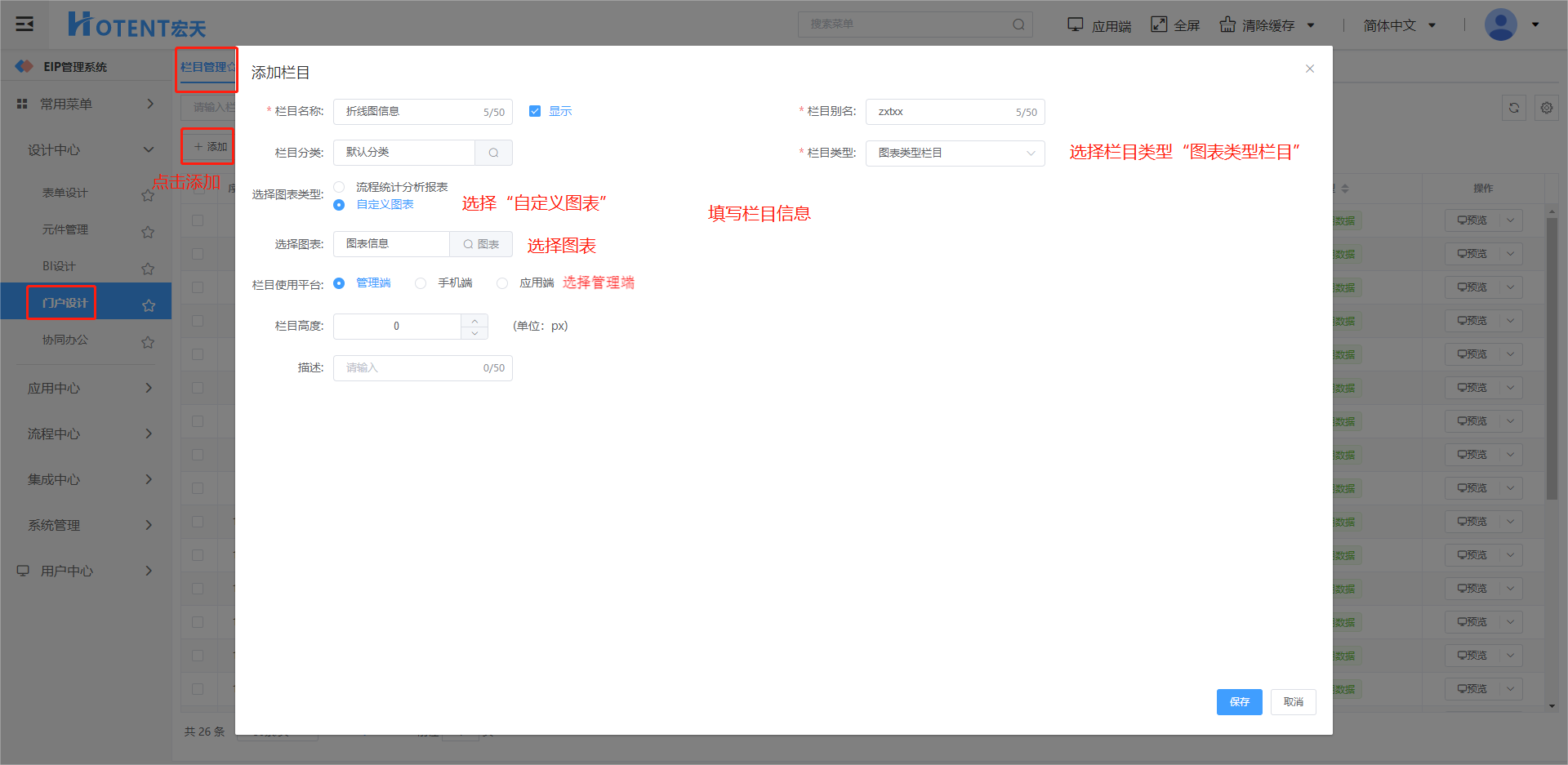Uncheck the 显示 checkbox

click(x=535, y=111)
